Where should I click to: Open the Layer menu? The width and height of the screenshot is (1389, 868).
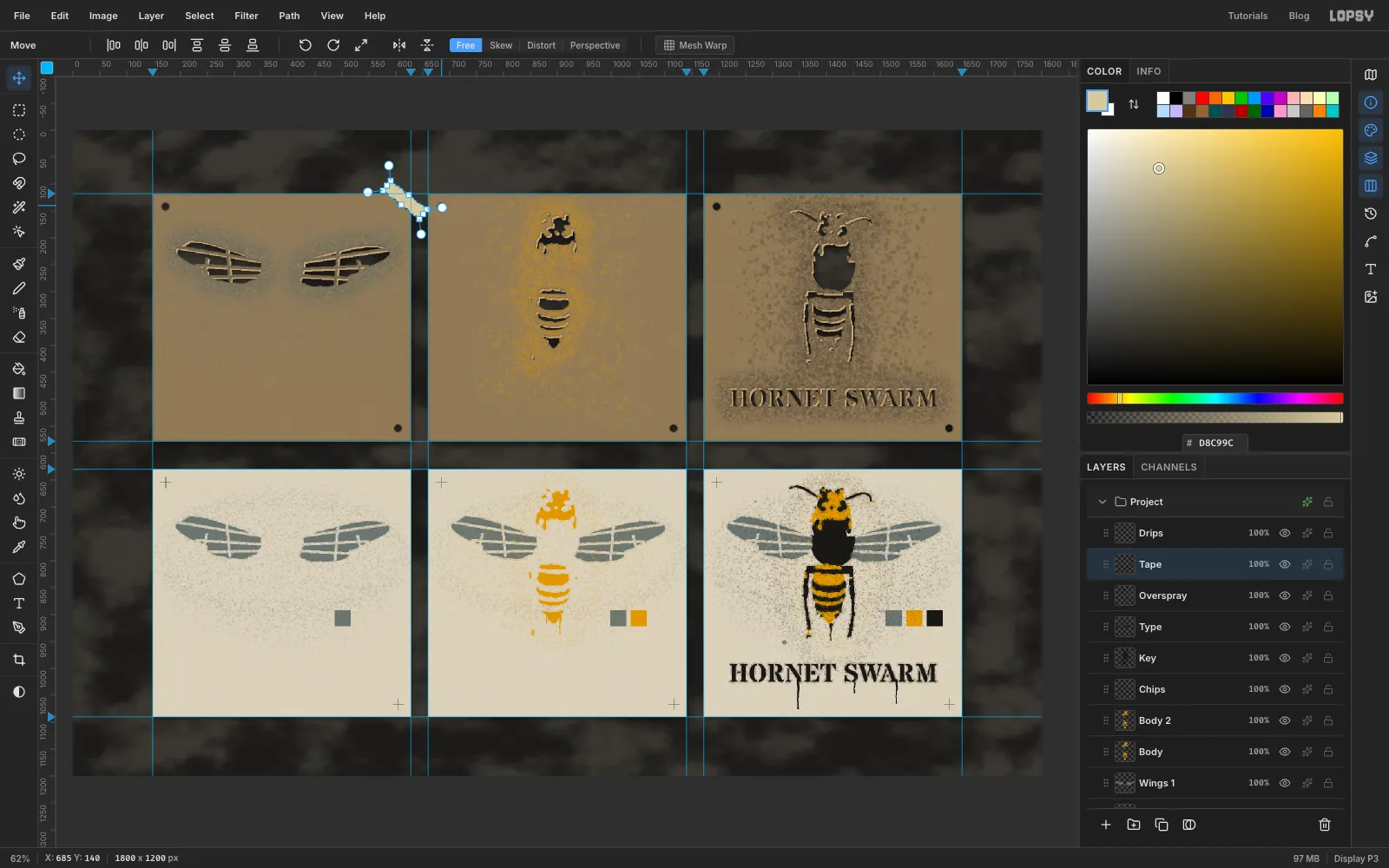coord(151,16)
